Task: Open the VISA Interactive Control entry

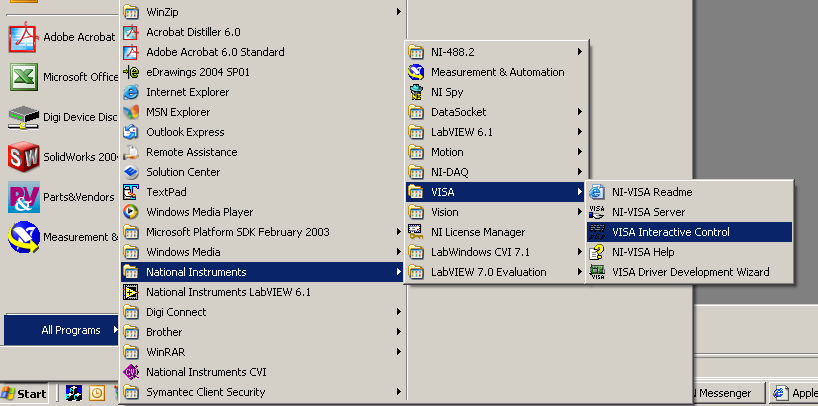Action: coord(689,232)
